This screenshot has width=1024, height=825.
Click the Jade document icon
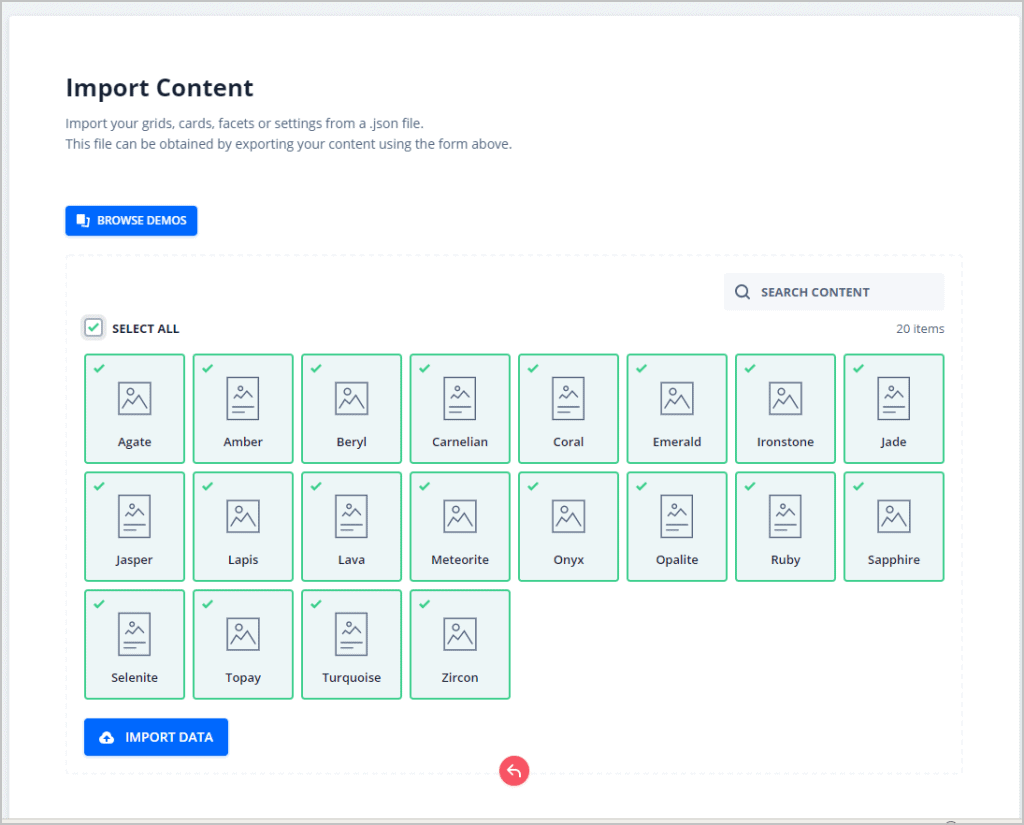click(893, 398)
